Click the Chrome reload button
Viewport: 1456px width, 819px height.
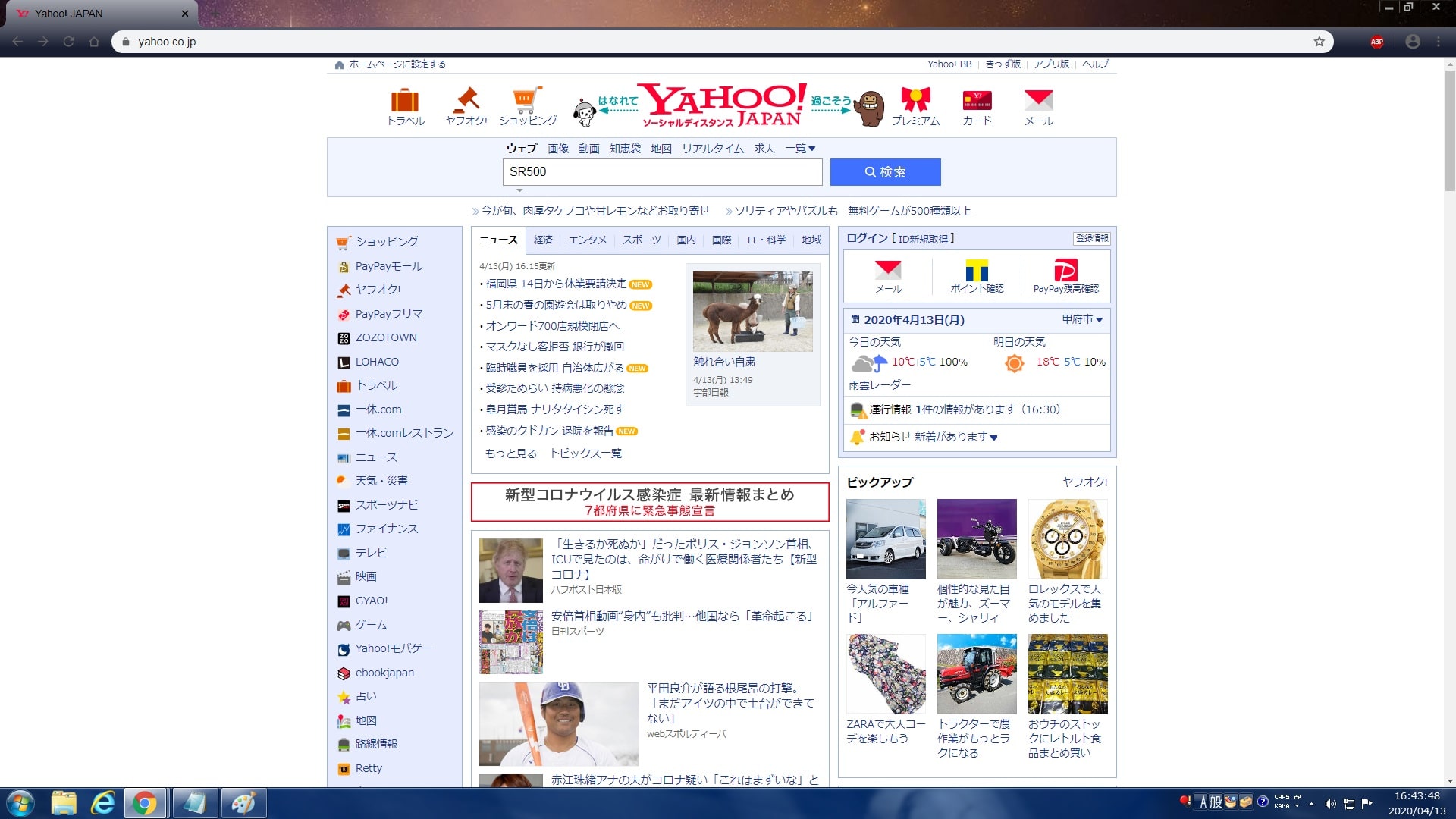click(x=68, y=42)
